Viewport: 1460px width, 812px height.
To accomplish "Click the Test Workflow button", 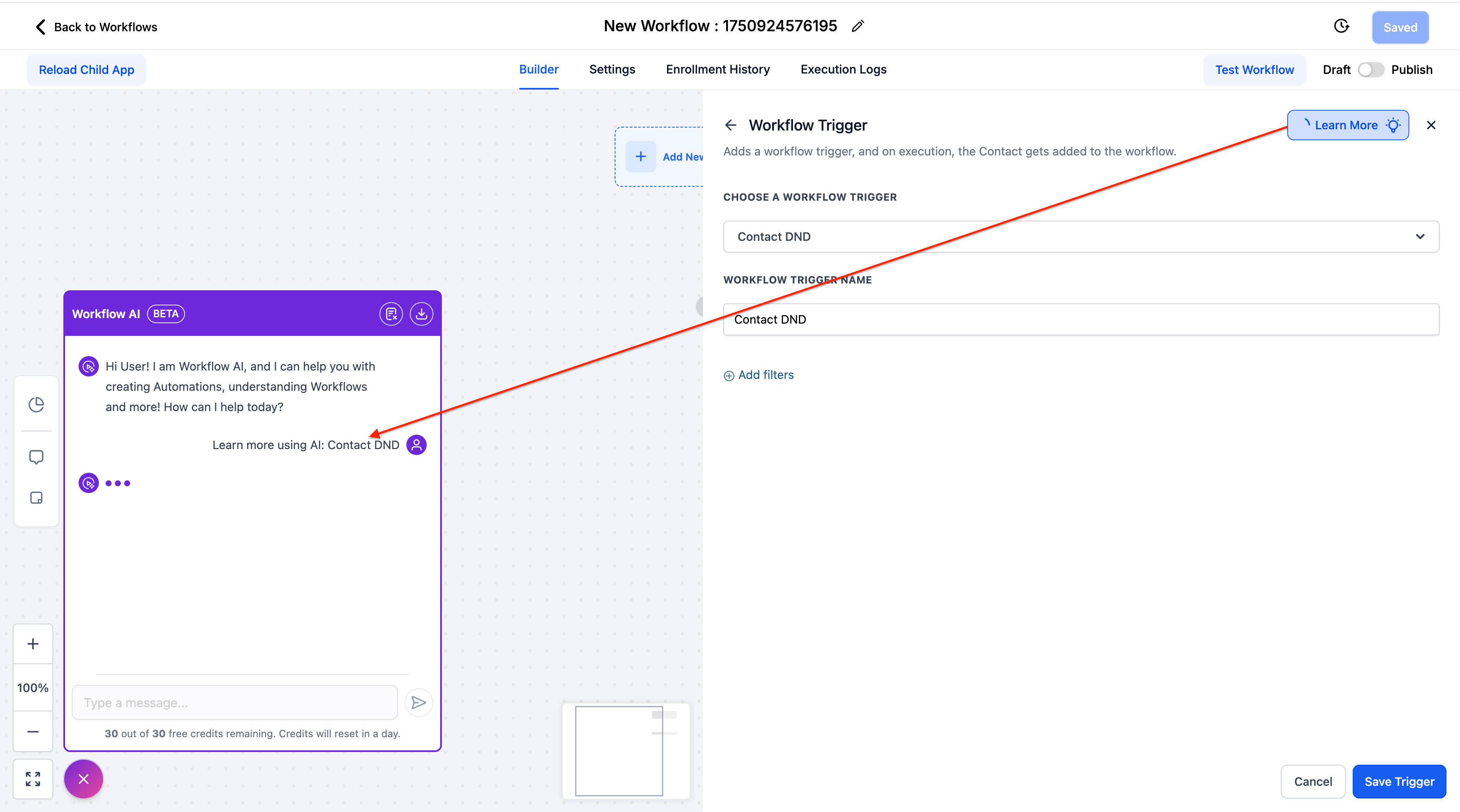I will click(x=1254, y=70).
